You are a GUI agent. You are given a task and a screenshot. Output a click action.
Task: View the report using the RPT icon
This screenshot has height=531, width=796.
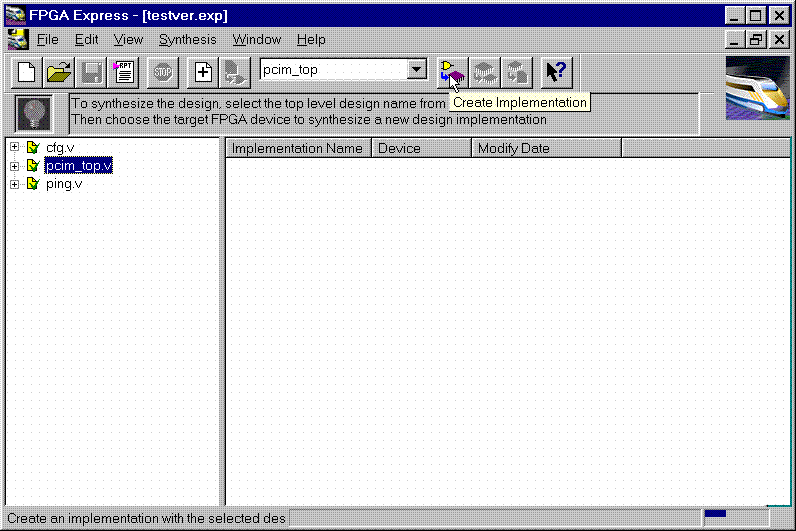coord(124,72)
